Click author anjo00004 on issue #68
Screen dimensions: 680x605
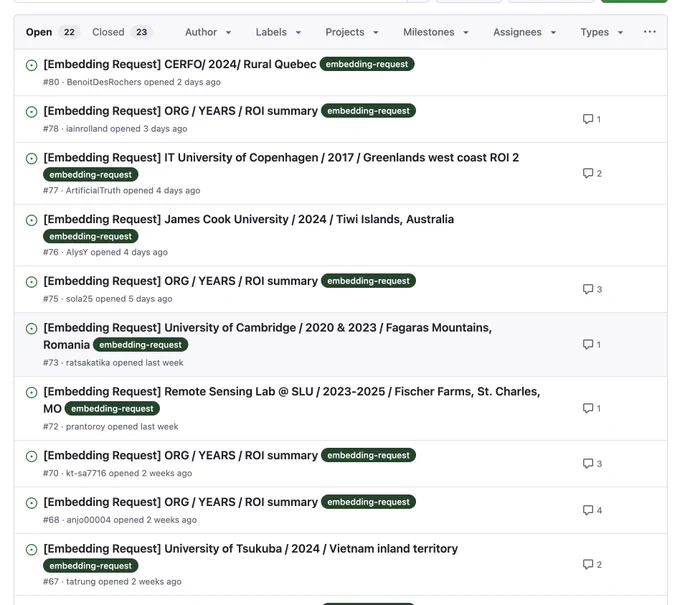click(89, 520)
